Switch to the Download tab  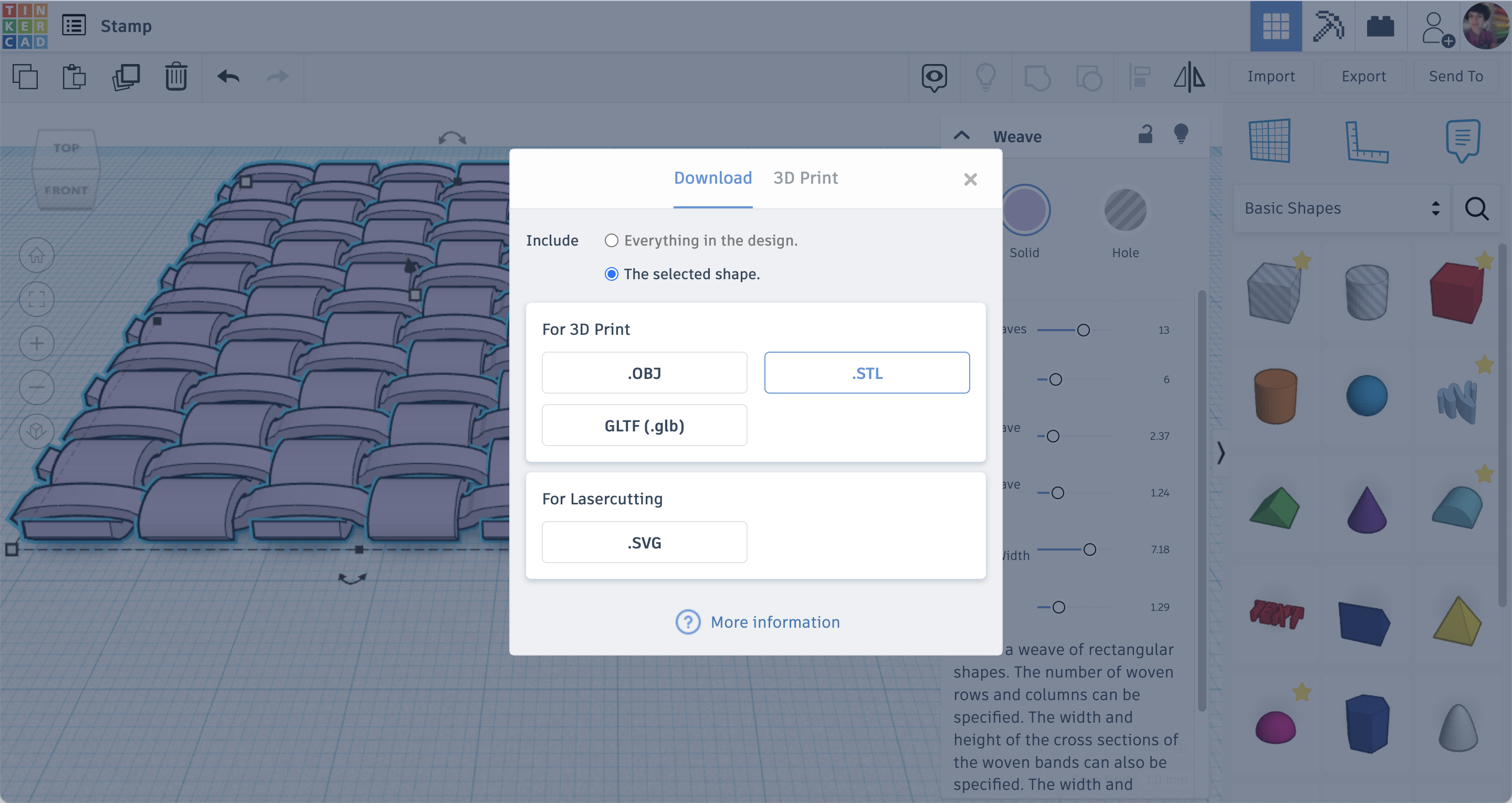click(x=712, y=178)
